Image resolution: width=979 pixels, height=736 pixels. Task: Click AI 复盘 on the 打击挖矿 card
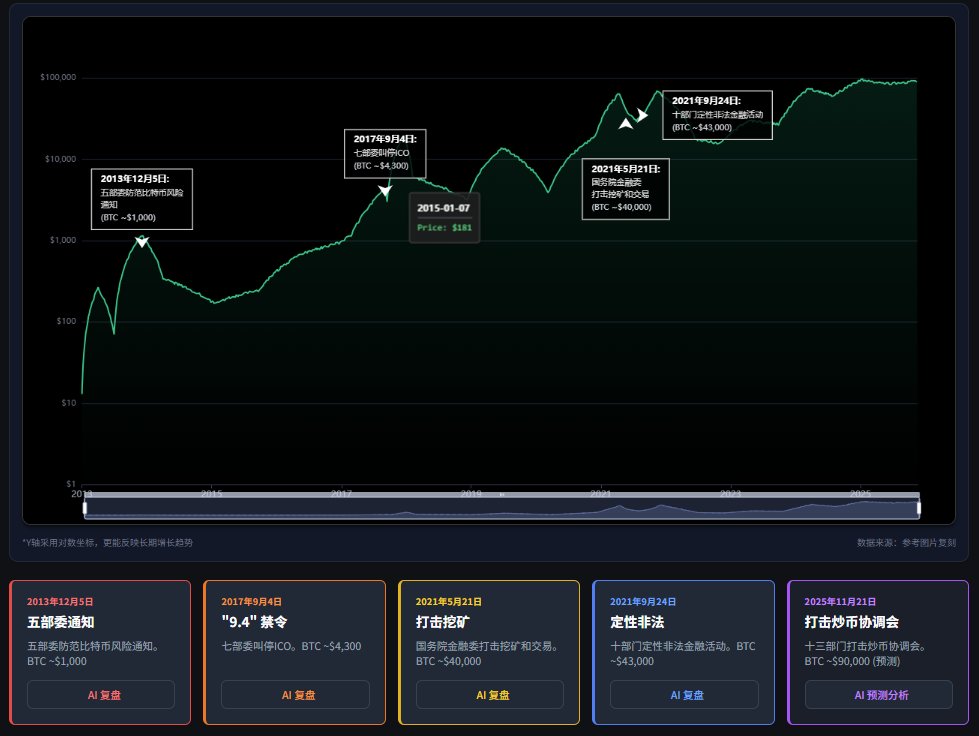click(490, 694)
